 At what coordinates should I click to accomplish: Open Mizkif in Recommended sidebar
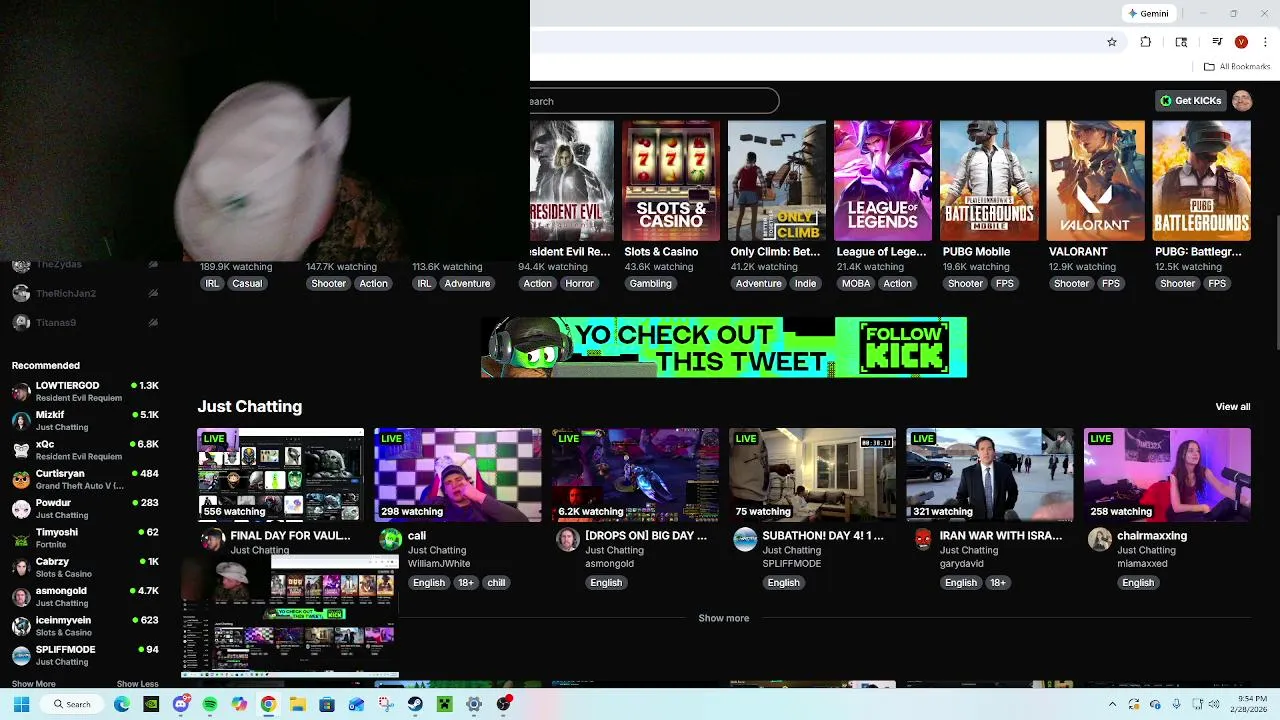(x=85, y=421)
